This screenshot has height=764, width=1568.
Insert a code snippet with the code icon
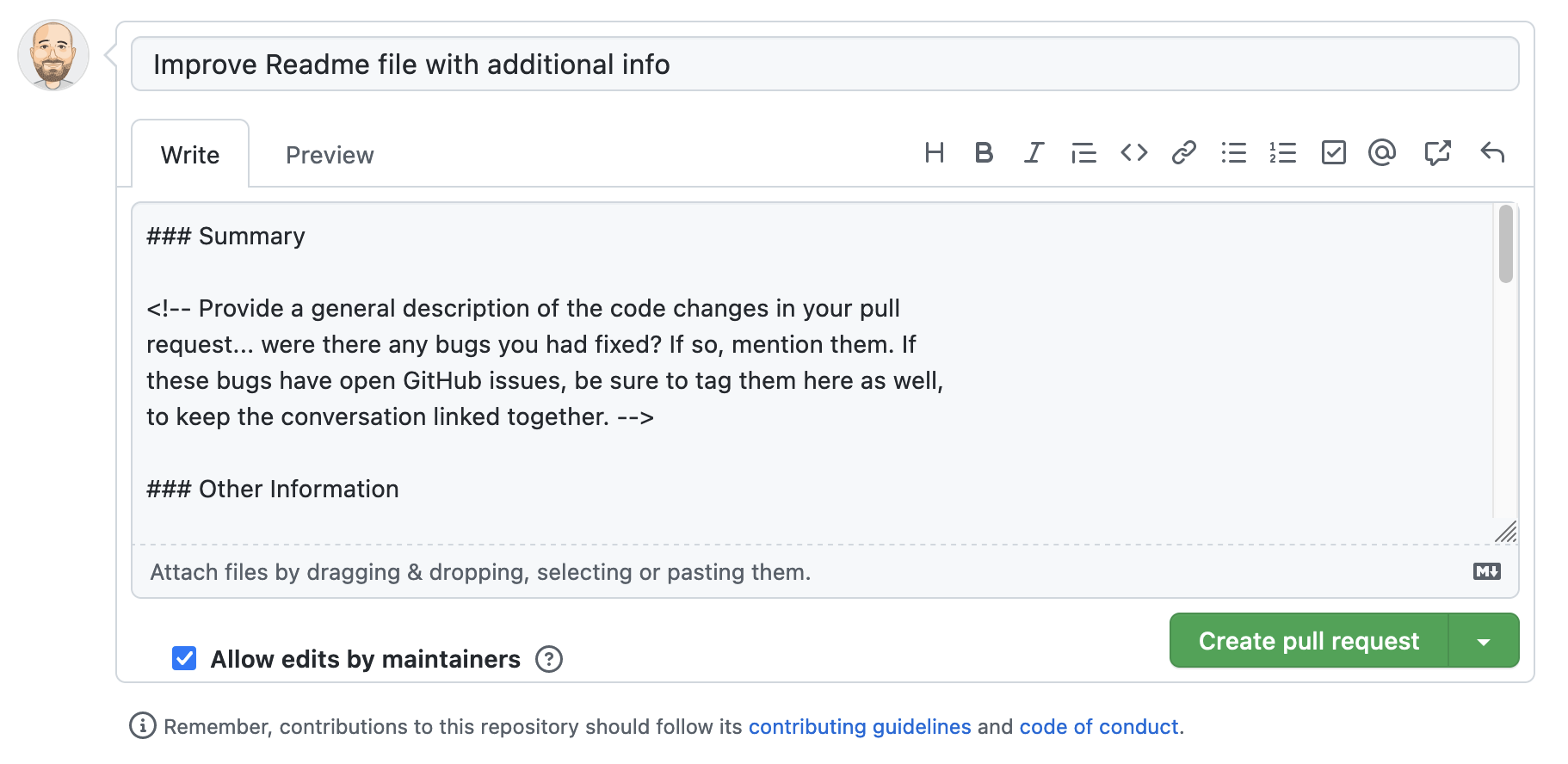click(x=1133, y=152)
